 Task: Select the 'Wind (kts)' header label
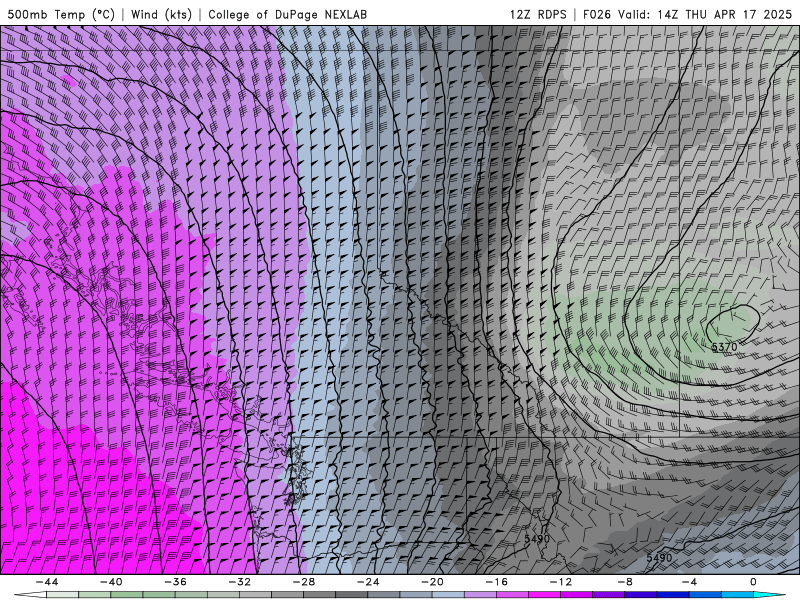pyautogui.click(x=161, y=14)
